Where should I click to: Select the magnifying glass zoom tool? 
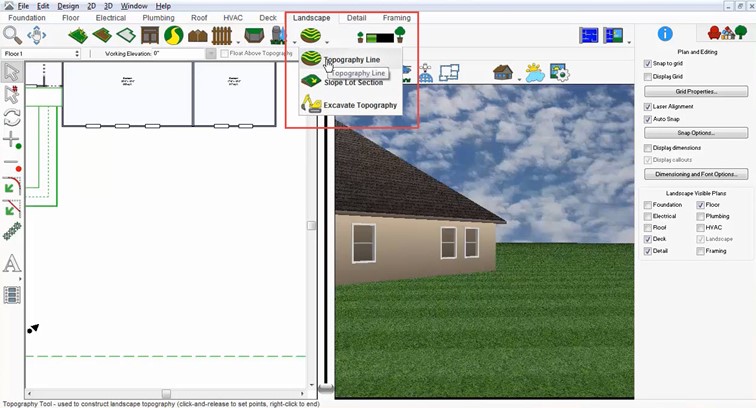click(12, 35)
